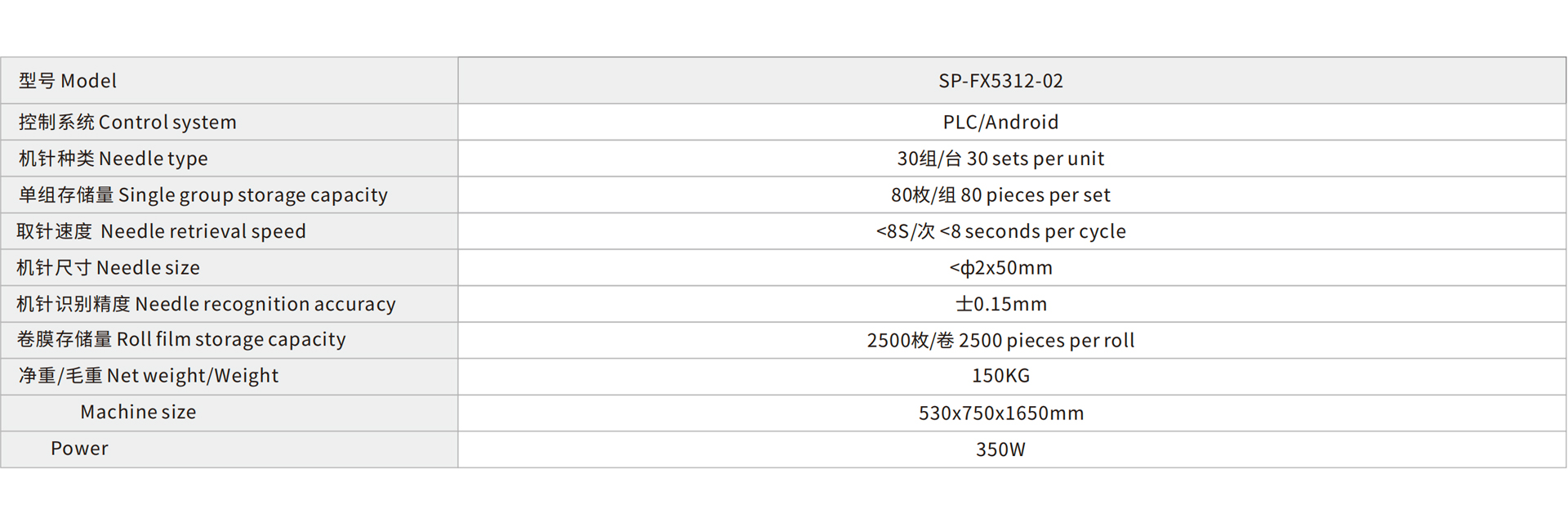This screenshot has width=1568, height=523.
Task: Click the "型号 Model" label cell
Action: point(68,81)
